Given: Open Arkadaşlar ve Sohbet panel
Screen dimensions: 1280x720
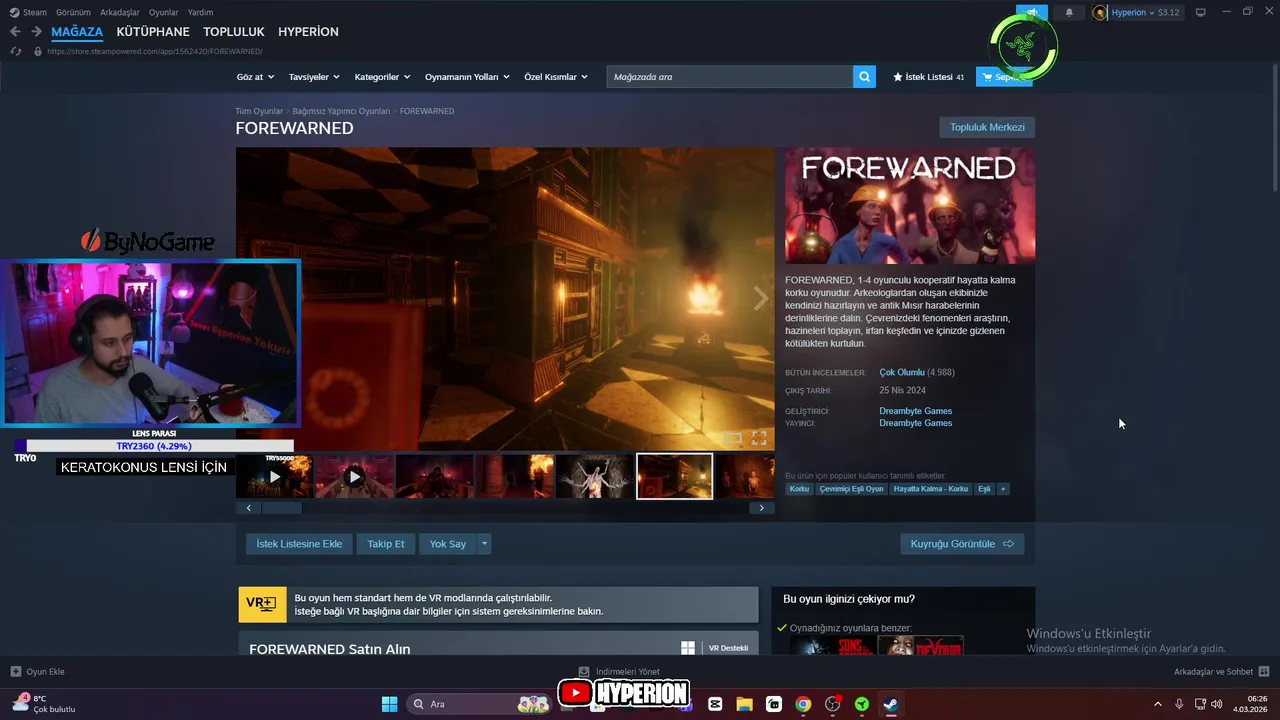Looking at the screenshot, I should tap(1221, 672).
